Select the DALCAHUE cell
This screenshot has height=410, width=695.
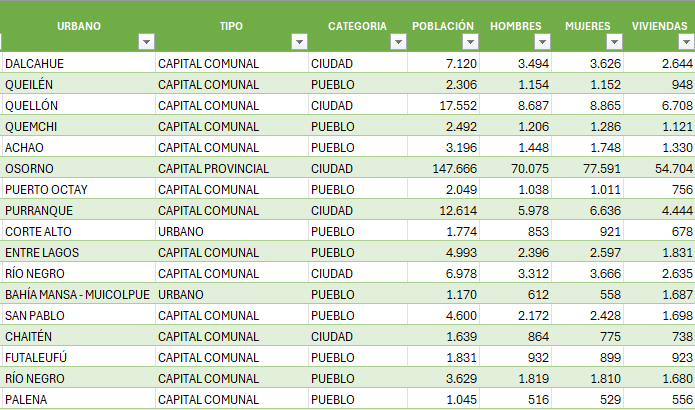click(78, 63)
